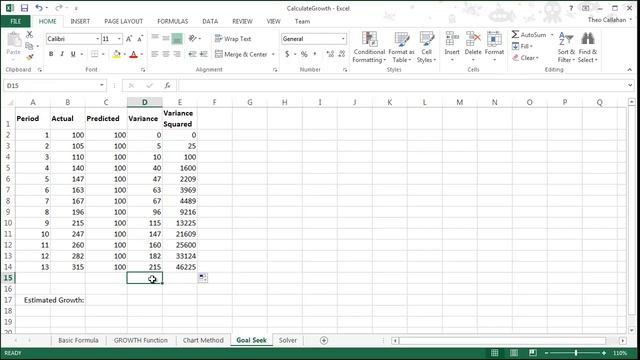Add a new sheet with plus button
Image resolution: width=640 pixels, height=360 pixels.
coord(324,340)
